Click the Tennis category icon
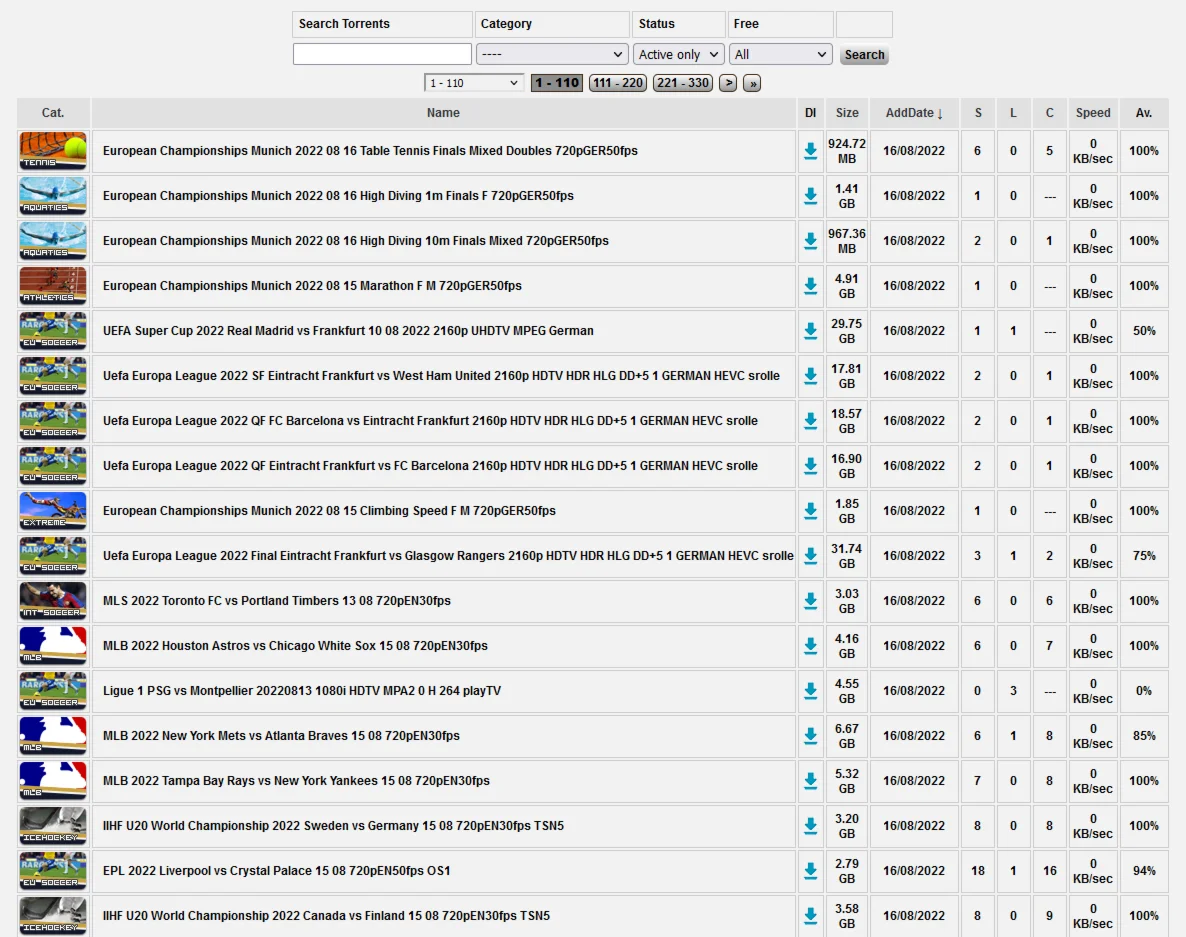The width and height of the screenshot is (1186, 937). [x=53, y=151]
